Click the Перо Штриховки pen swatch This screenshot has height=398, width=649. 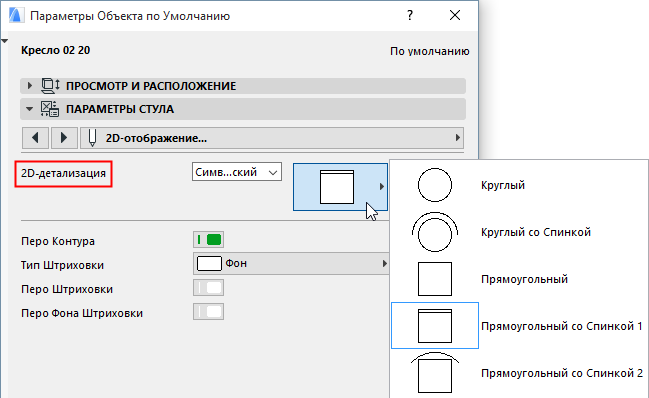pos(209,288)
